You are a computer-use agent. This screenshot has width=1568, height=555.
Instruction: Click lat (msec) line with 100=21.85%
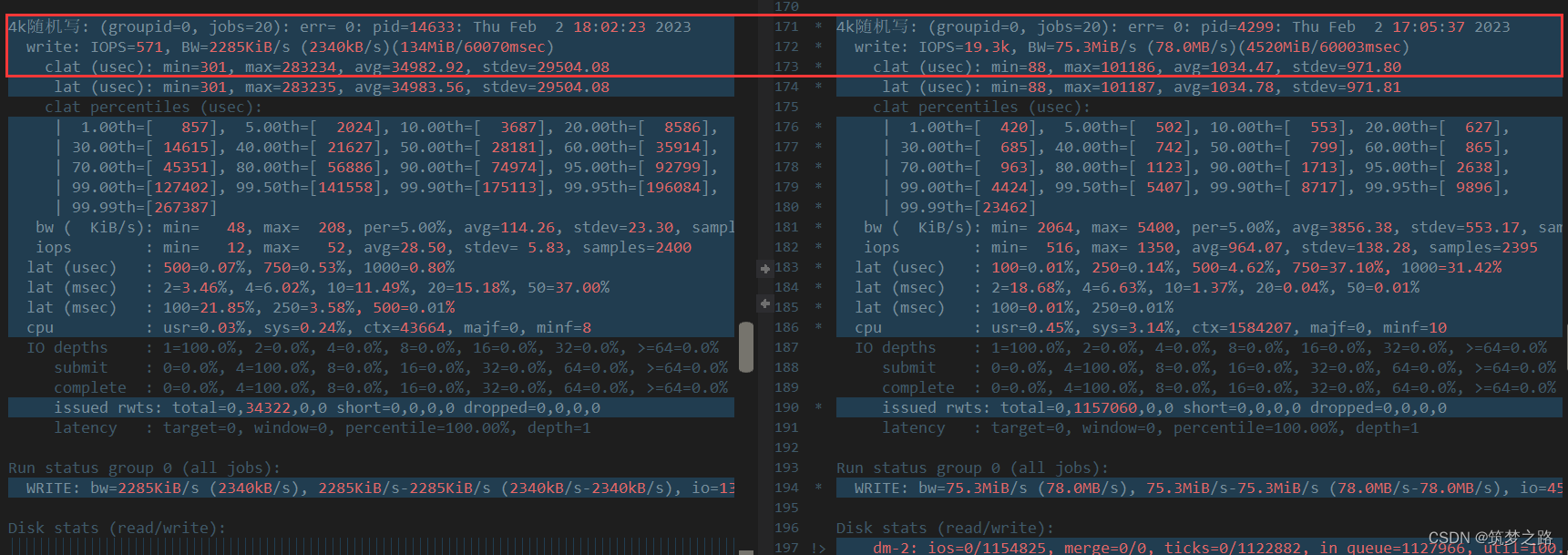coord(241,308)
